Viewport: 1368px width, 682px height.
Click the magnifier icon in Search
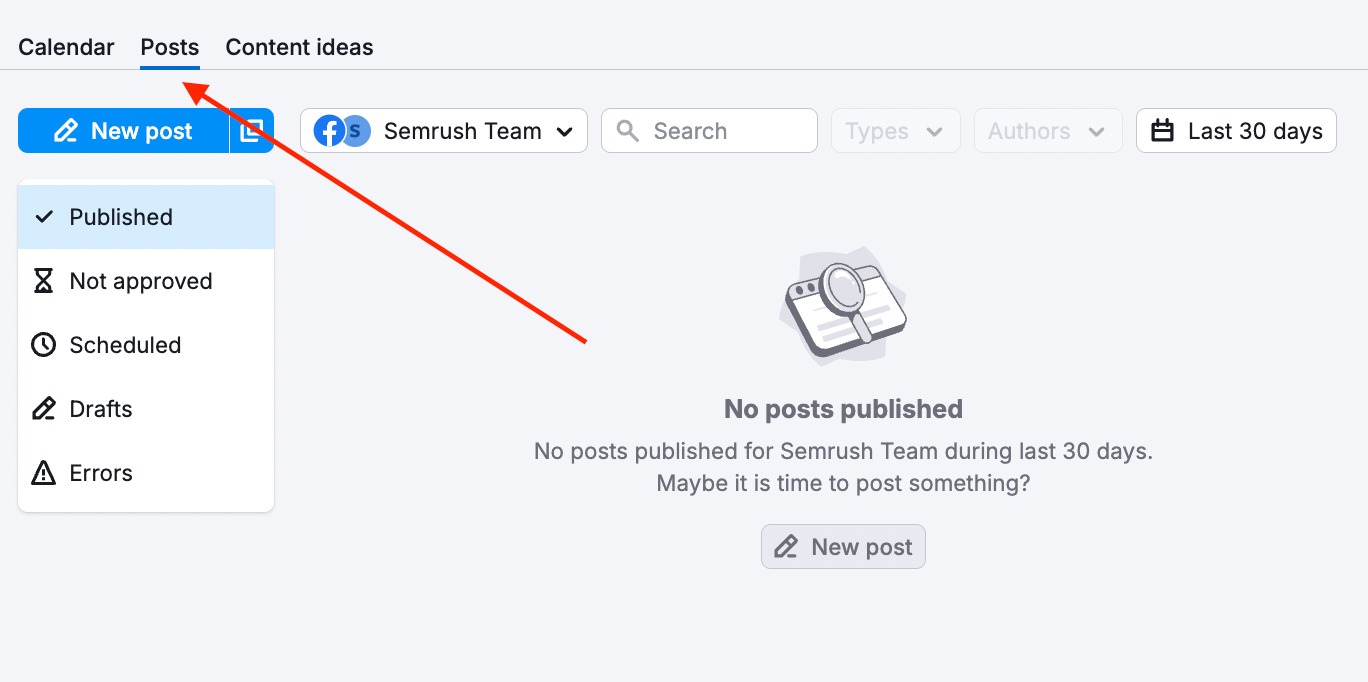(628, 131)
